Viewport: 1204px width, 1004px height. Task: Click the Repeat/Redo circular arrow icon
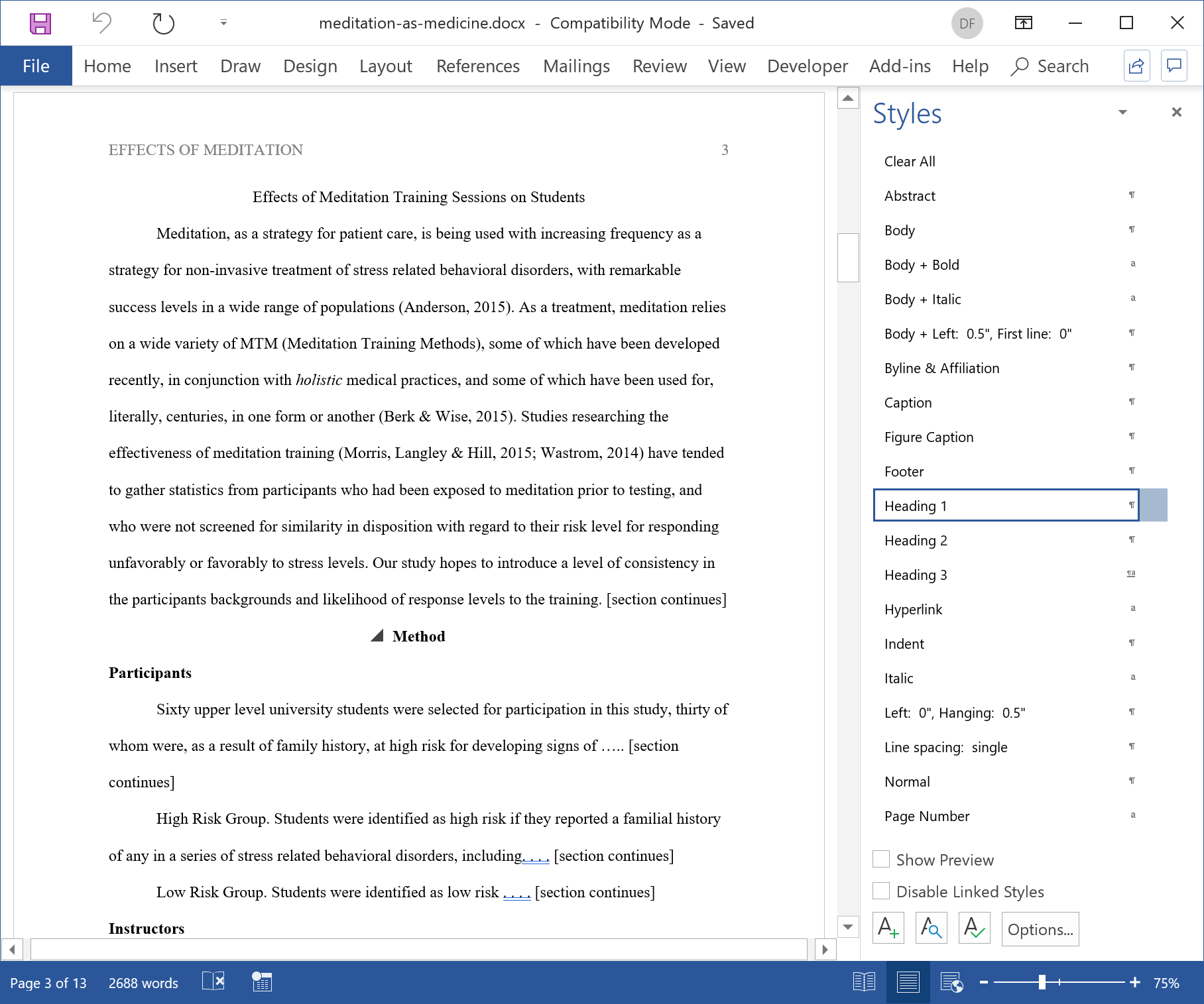tap(163, 24)
